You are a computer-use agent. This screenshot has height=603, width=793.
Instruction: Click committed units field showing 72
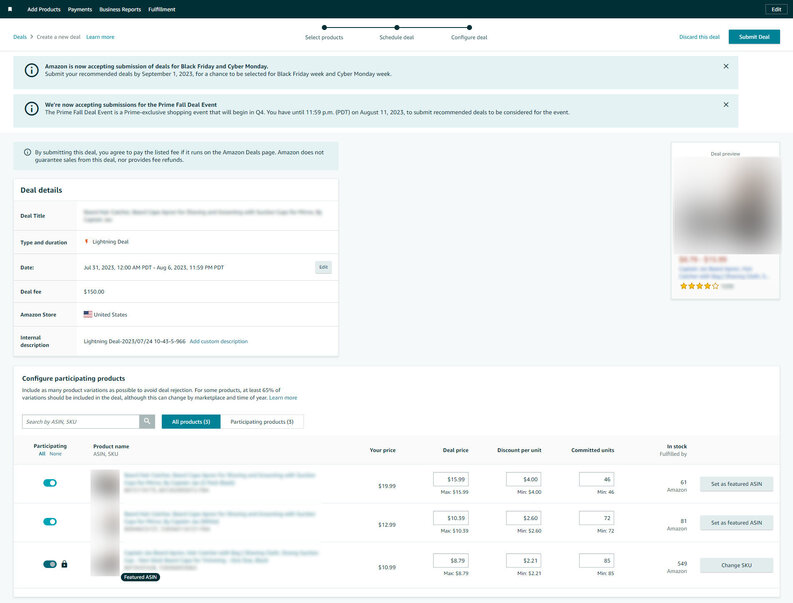pyautogui.click(x=597, y=518)
